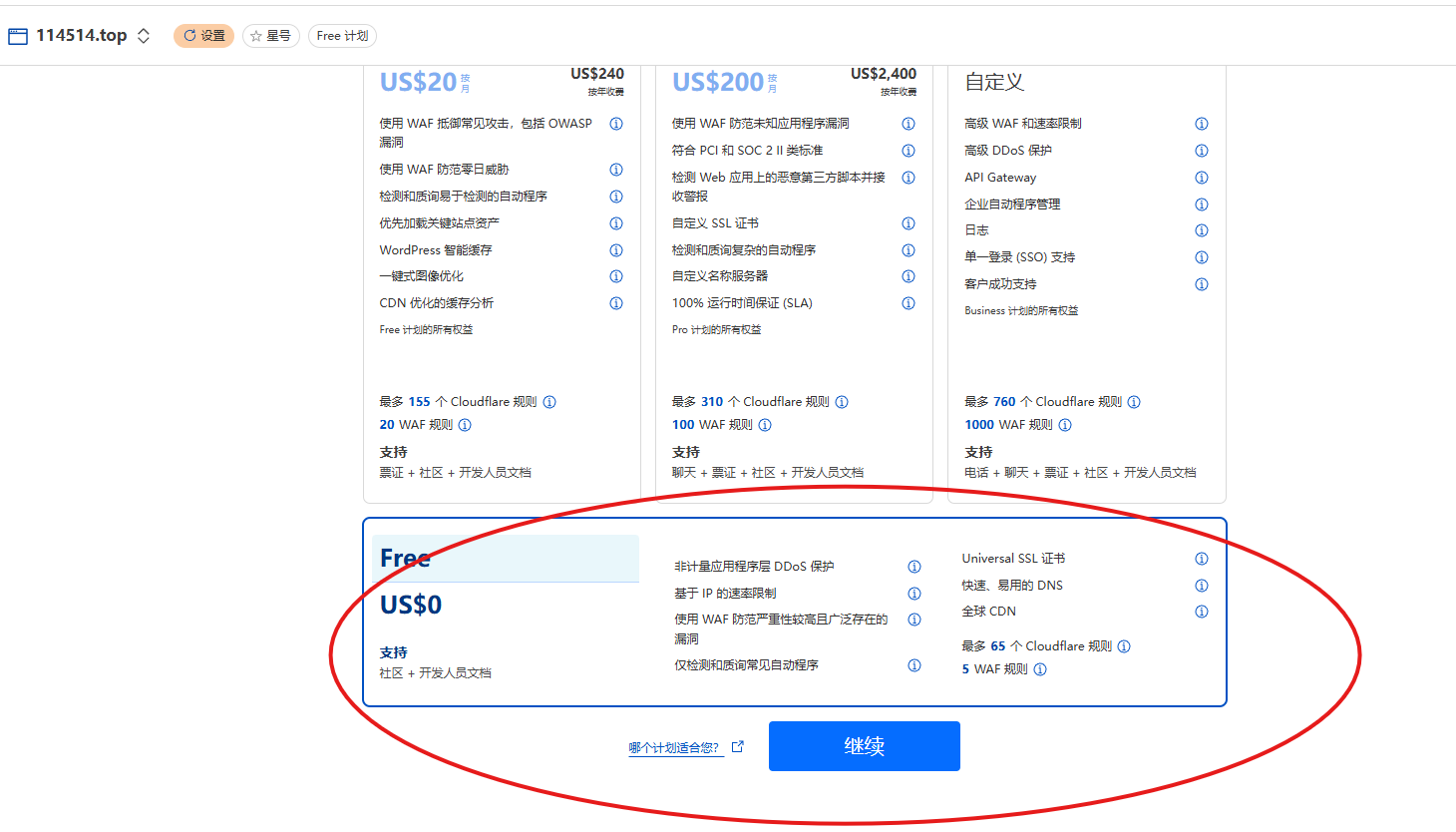Select the Free plan heading

405,558
